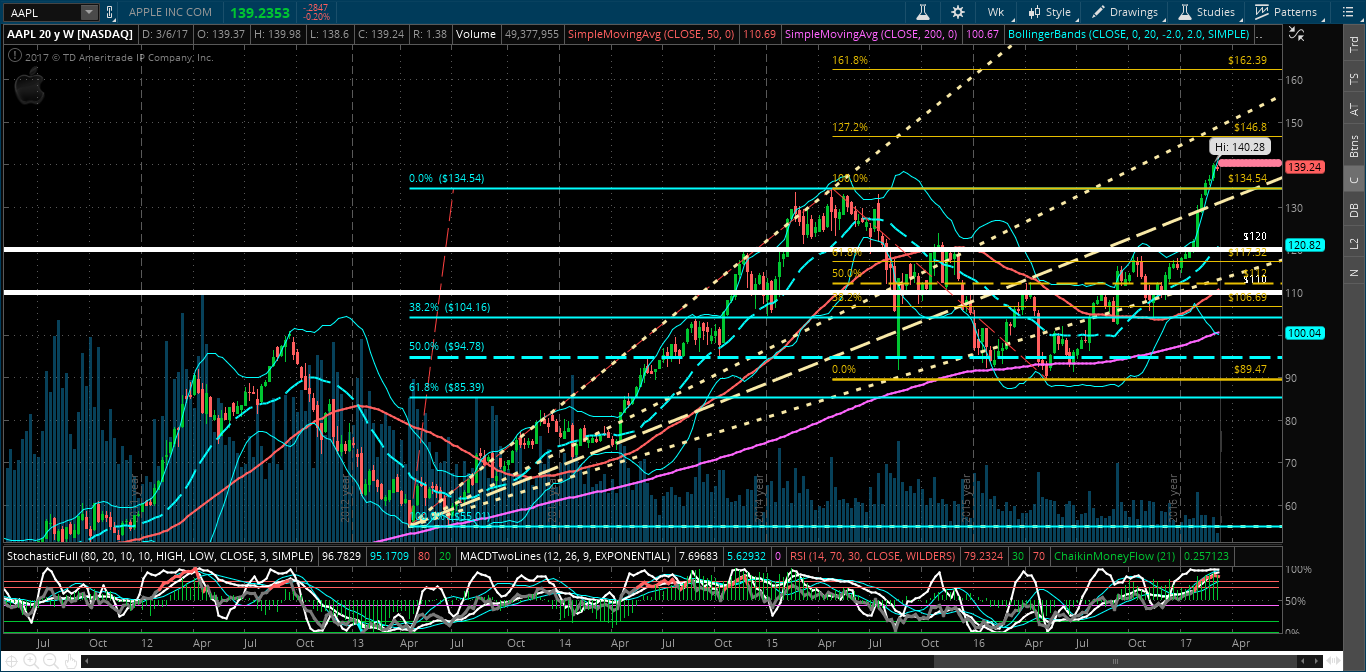Click the MACDTwoLines study label
Image resolution: width=1366 pixels, height=672 pixels.
pyautogui.click(x=566, y=555)
